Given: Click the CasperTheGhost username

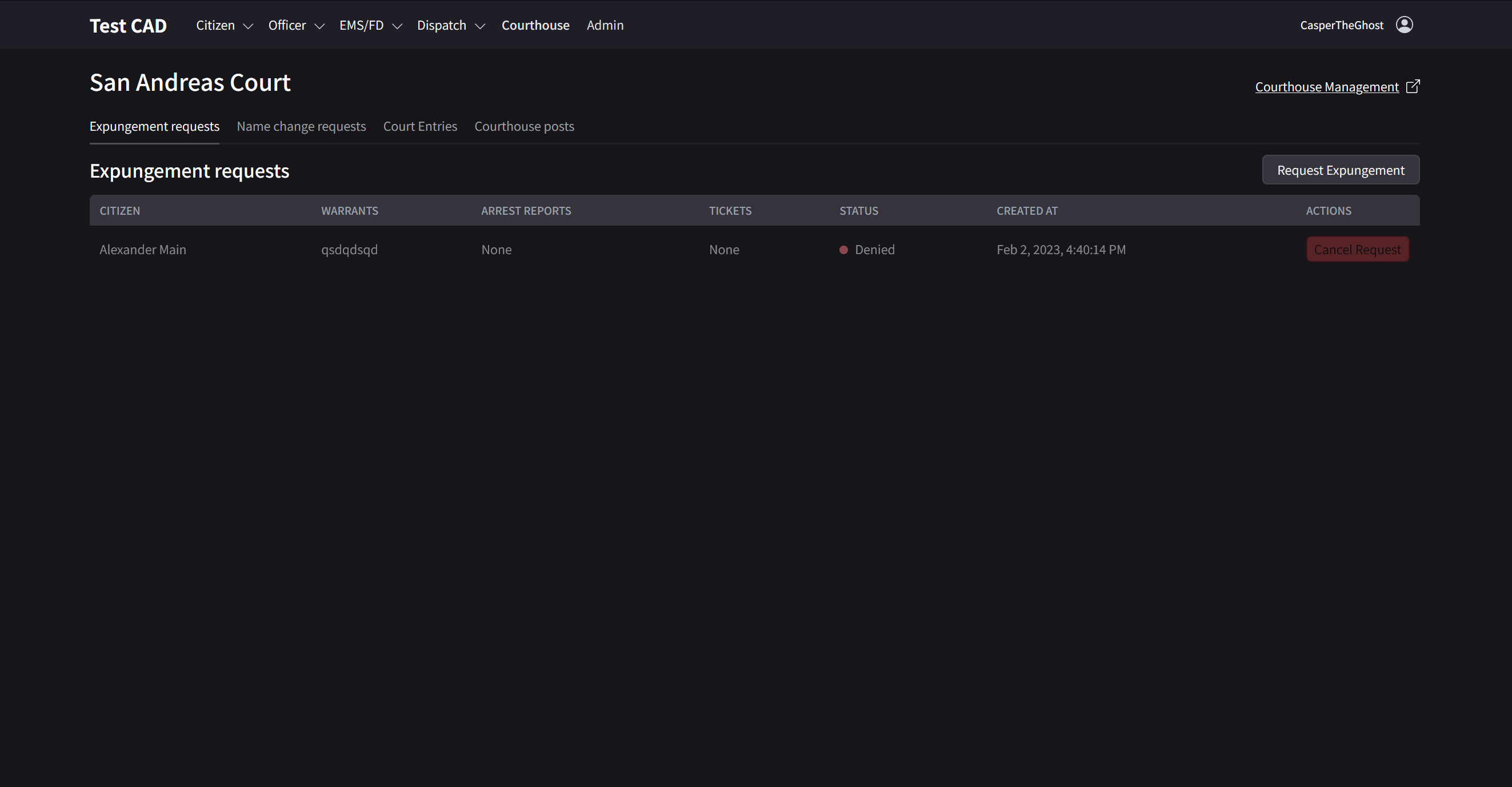Looking at the screenshot, I should click(x=1341, y=25).
